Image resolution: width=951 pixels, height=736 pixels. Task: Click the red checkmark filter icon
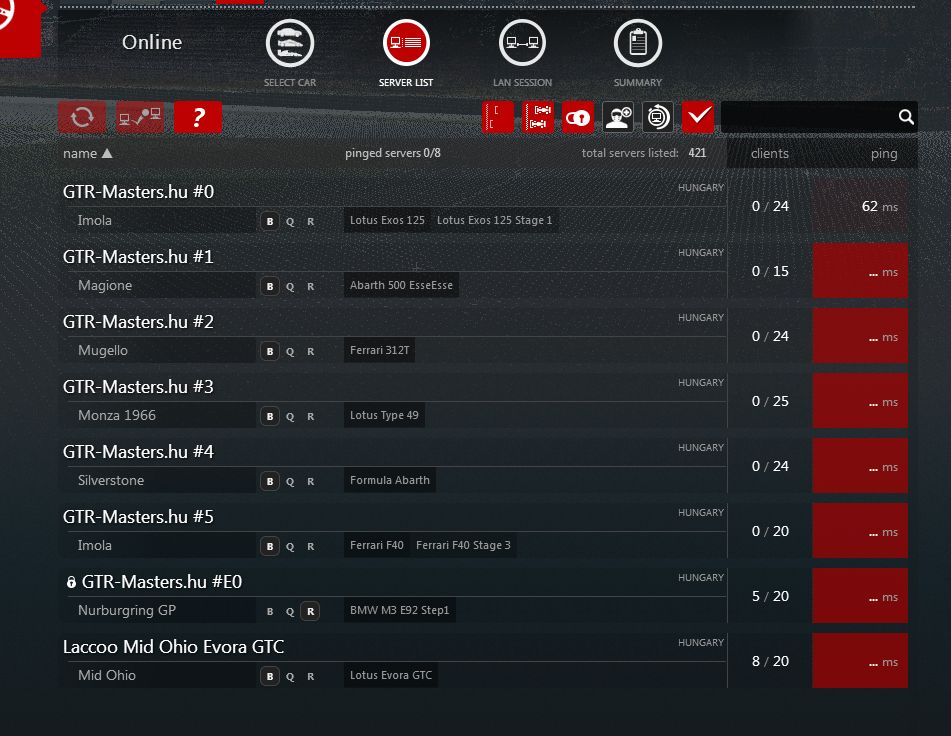[698, 117]
